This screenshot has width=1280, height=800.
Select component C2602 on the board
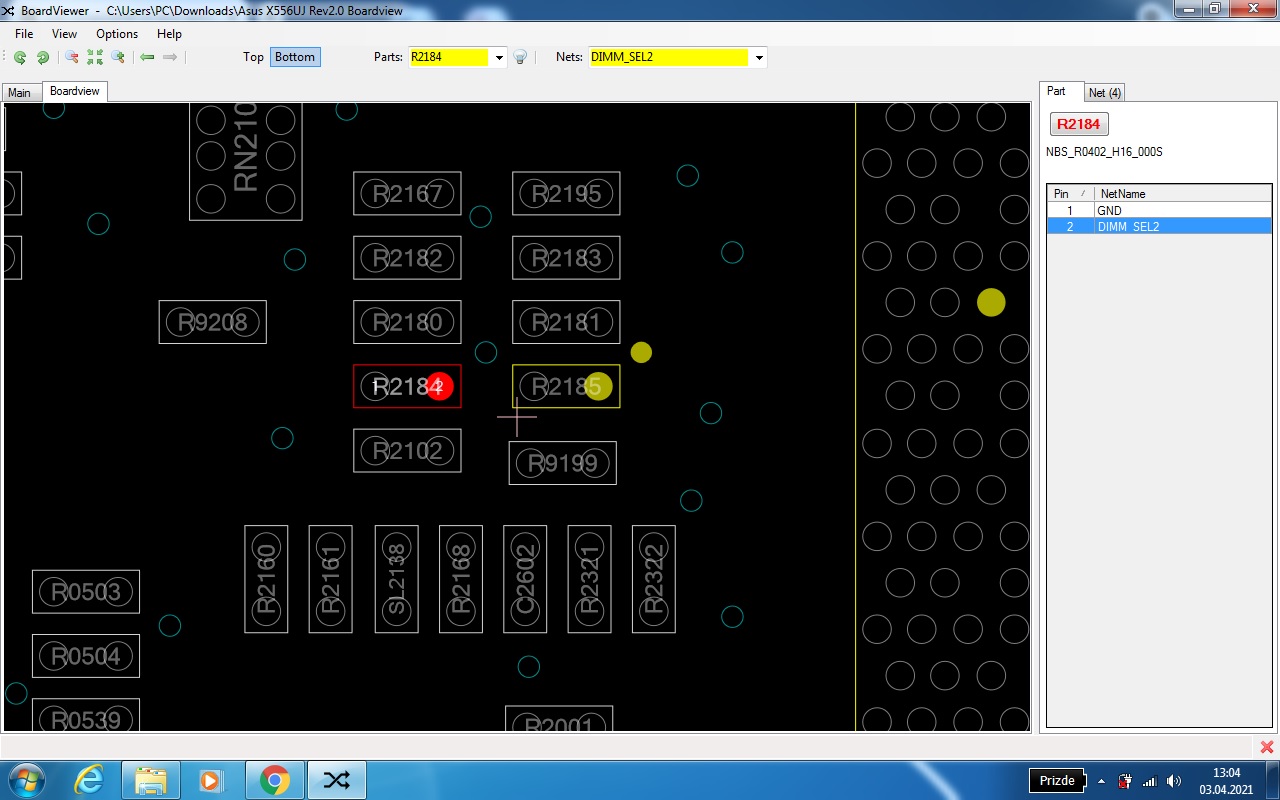coord(525,579)
